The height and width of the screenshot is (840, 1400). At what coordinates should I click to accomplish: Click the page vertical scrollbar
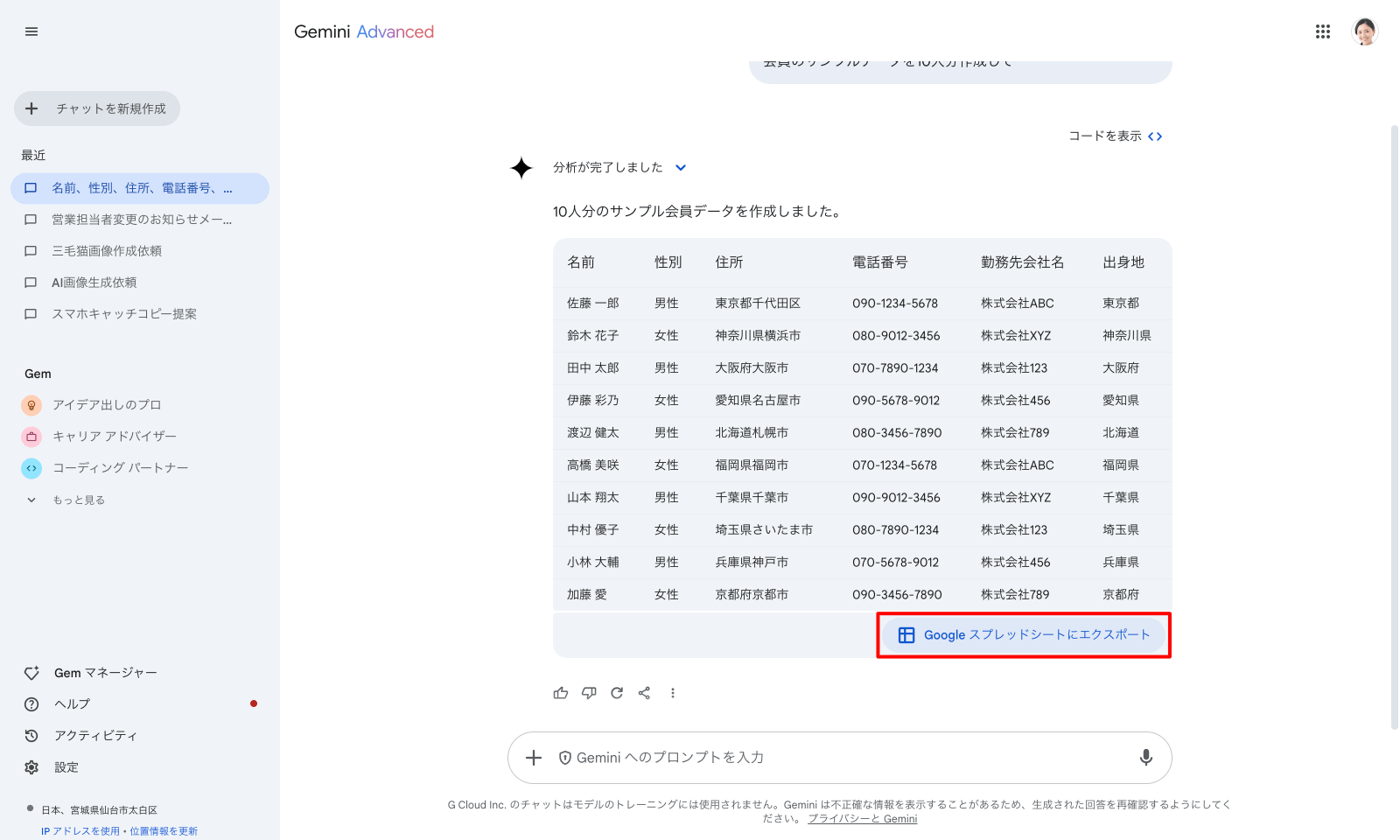coord(1394,427)
